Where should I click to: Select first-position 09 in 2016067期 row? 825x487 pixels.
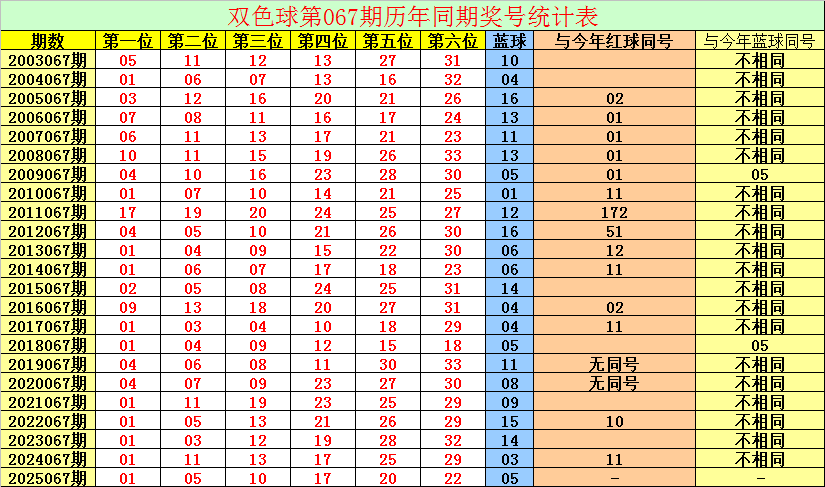click(127, 307)
